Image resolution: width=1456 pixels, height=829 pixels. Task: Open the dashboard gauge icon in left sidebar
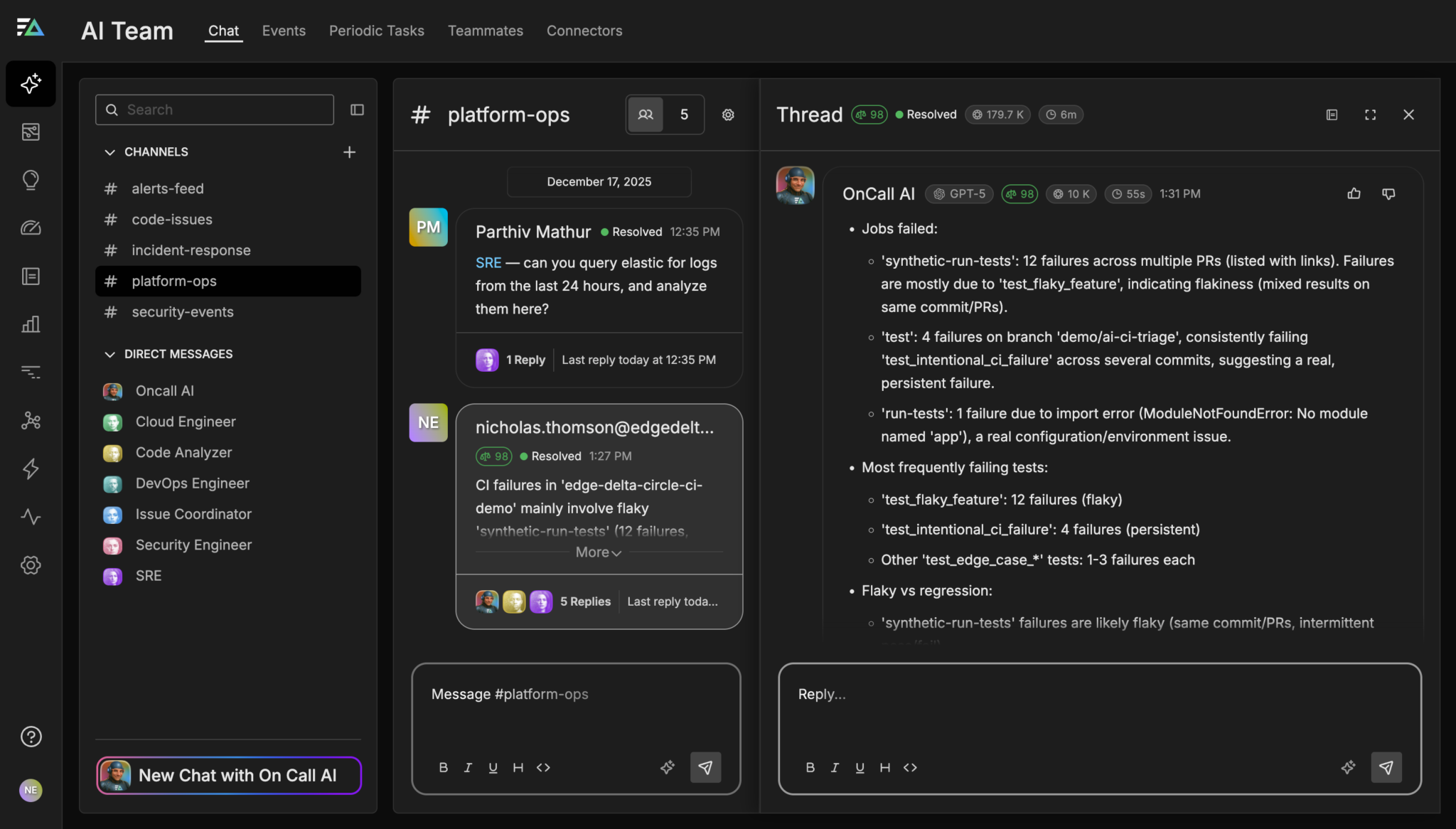click(x=31, y=228)
